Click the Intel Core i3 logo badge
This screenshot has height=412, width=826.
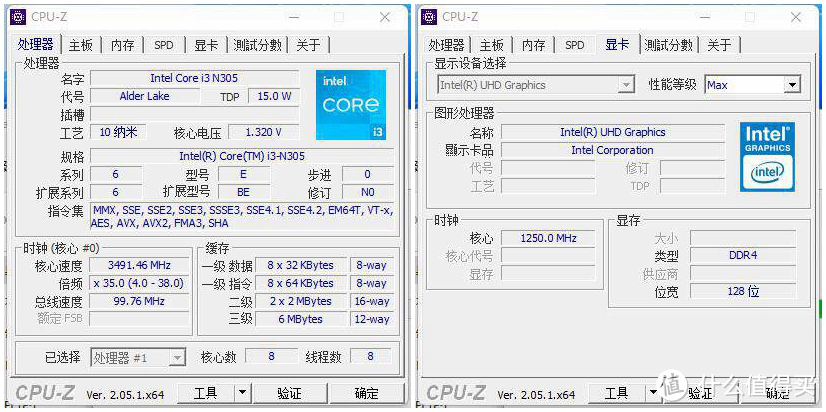[351, 105]
